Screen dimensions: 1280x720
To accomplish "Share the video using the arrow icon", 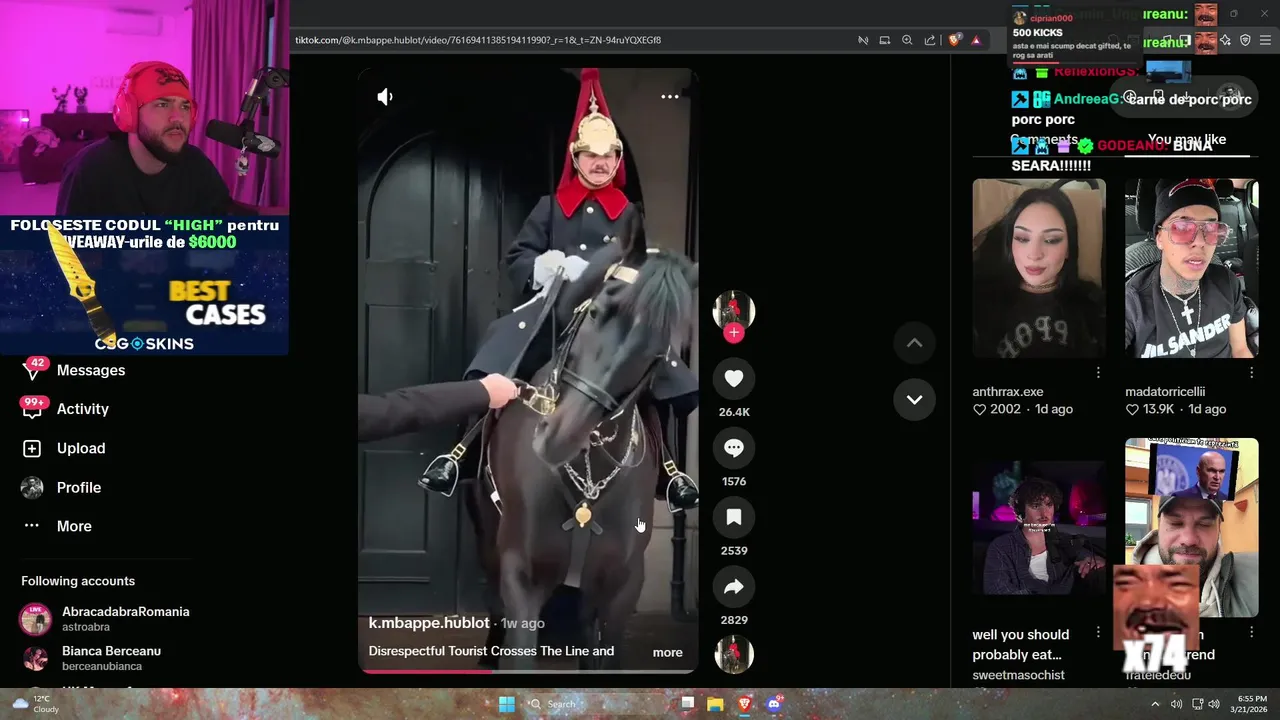I will pos(734,587).
